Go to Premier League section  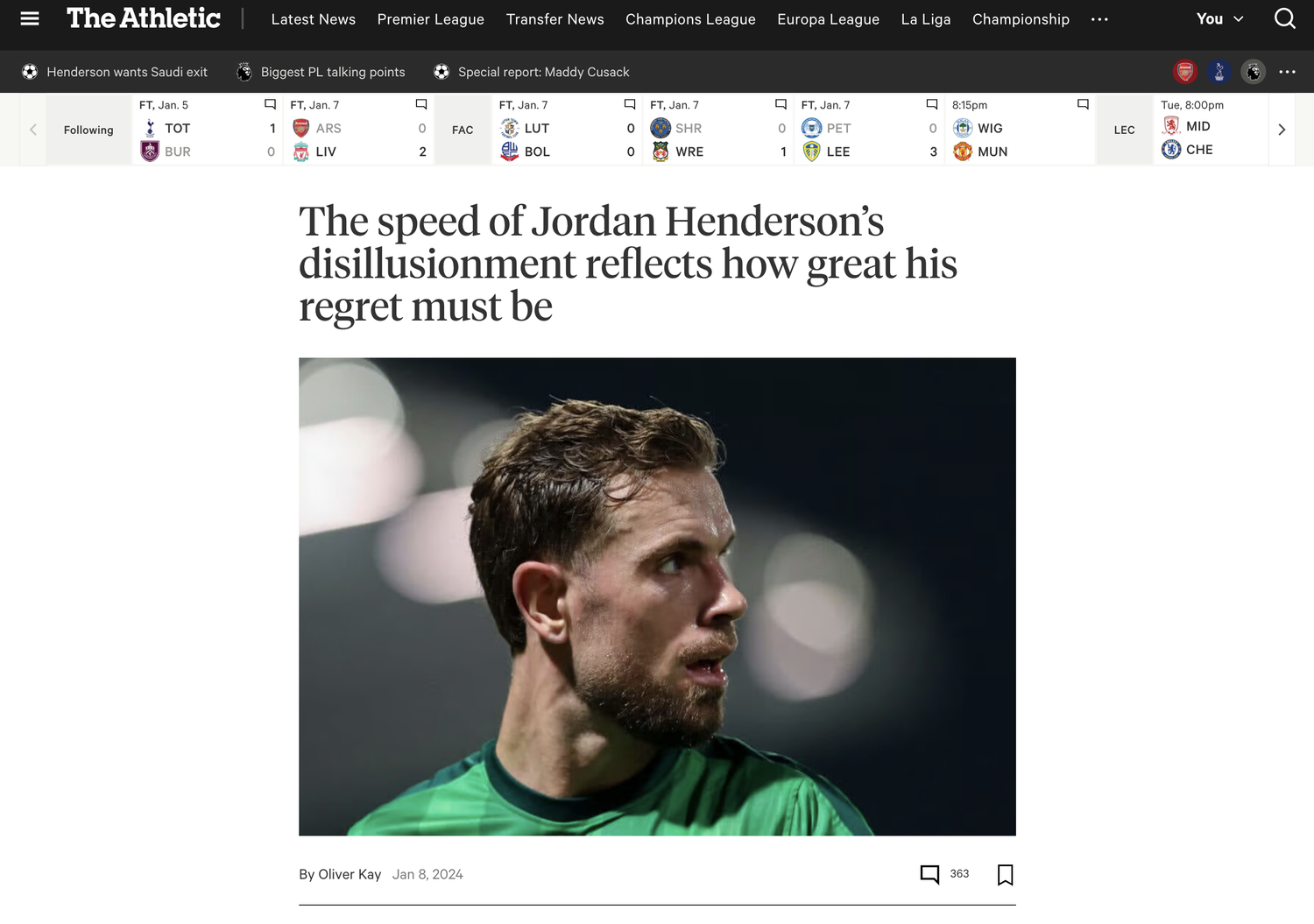point(431,19)
